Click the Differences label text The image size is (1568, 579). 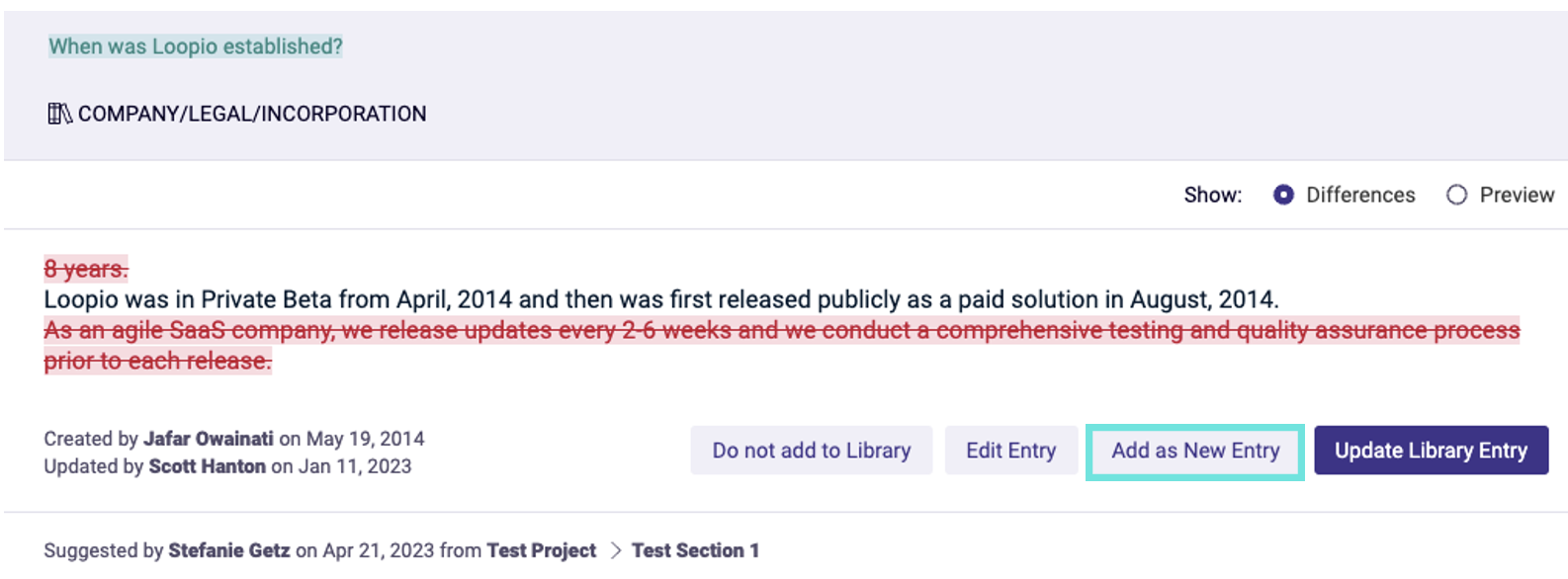pyautogui.click(x=1360, y=195)
